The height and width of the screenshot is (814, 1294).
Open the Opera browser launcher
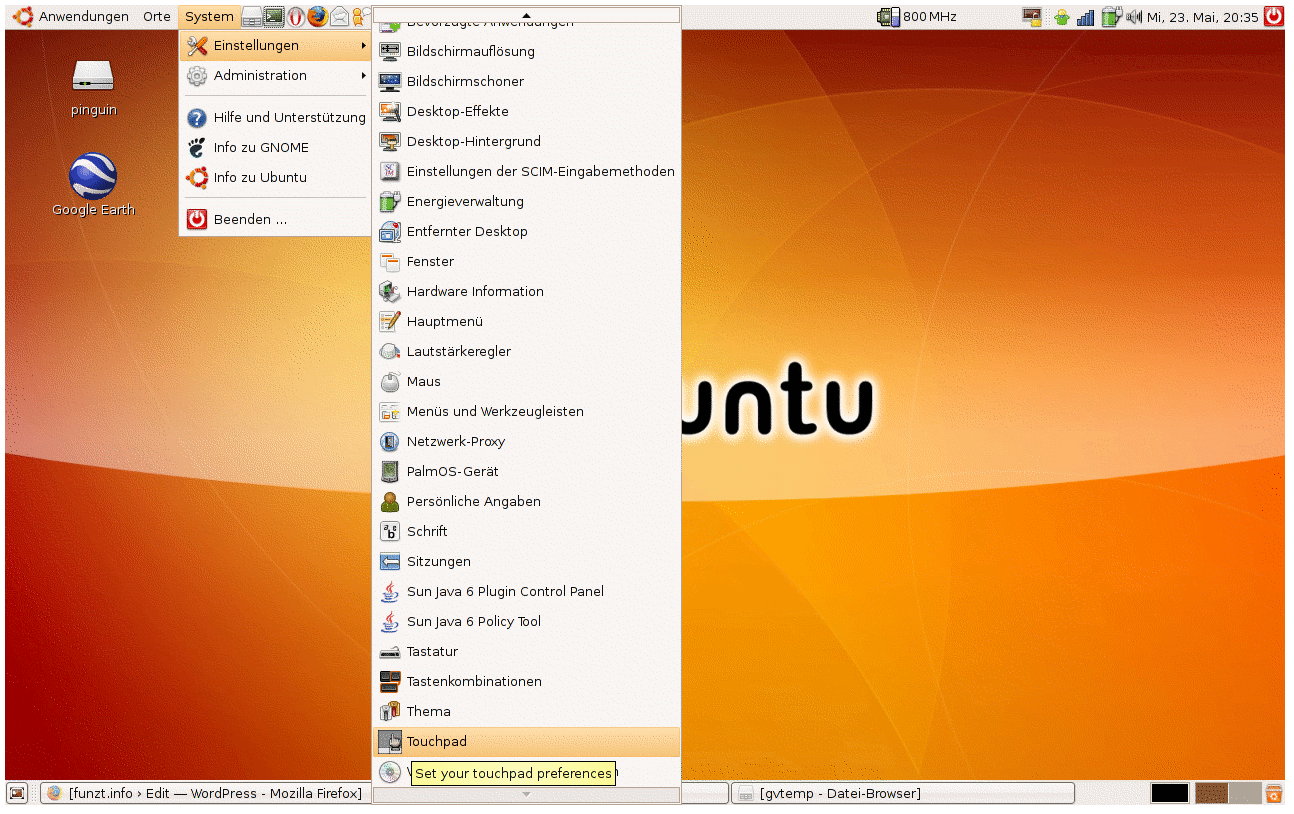[x=296, y=16]
